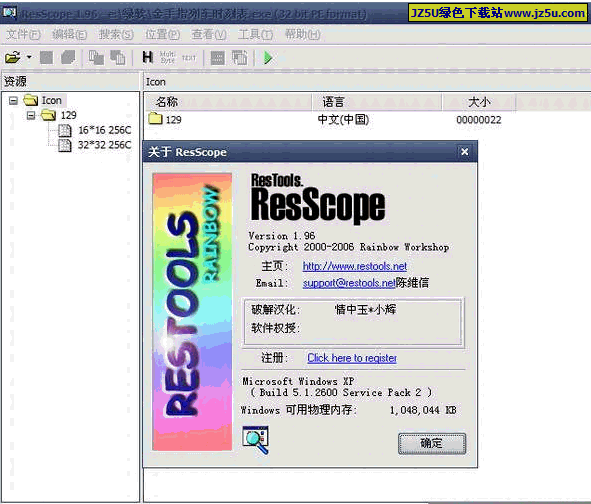Click the ResScope title bar app icon
The image size is (591, 504).
click(9, 12)
